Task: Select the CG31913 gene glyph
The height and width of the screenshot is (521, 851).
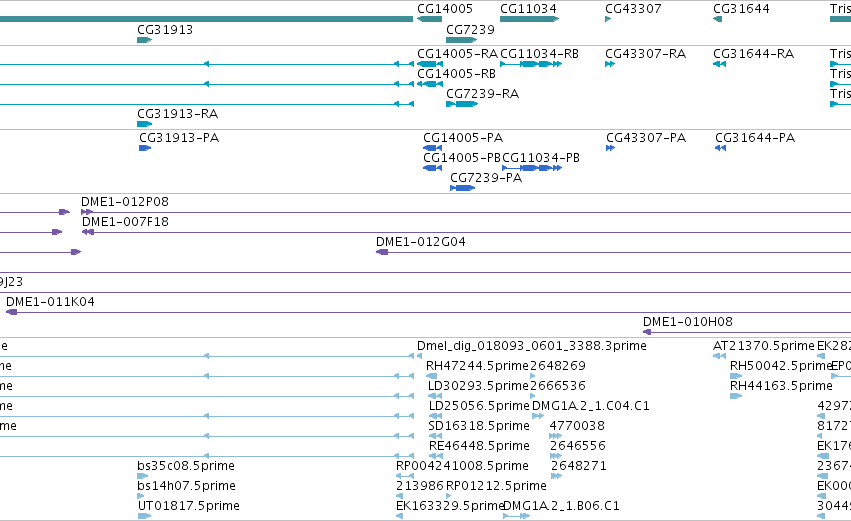Action: (144, 40)
